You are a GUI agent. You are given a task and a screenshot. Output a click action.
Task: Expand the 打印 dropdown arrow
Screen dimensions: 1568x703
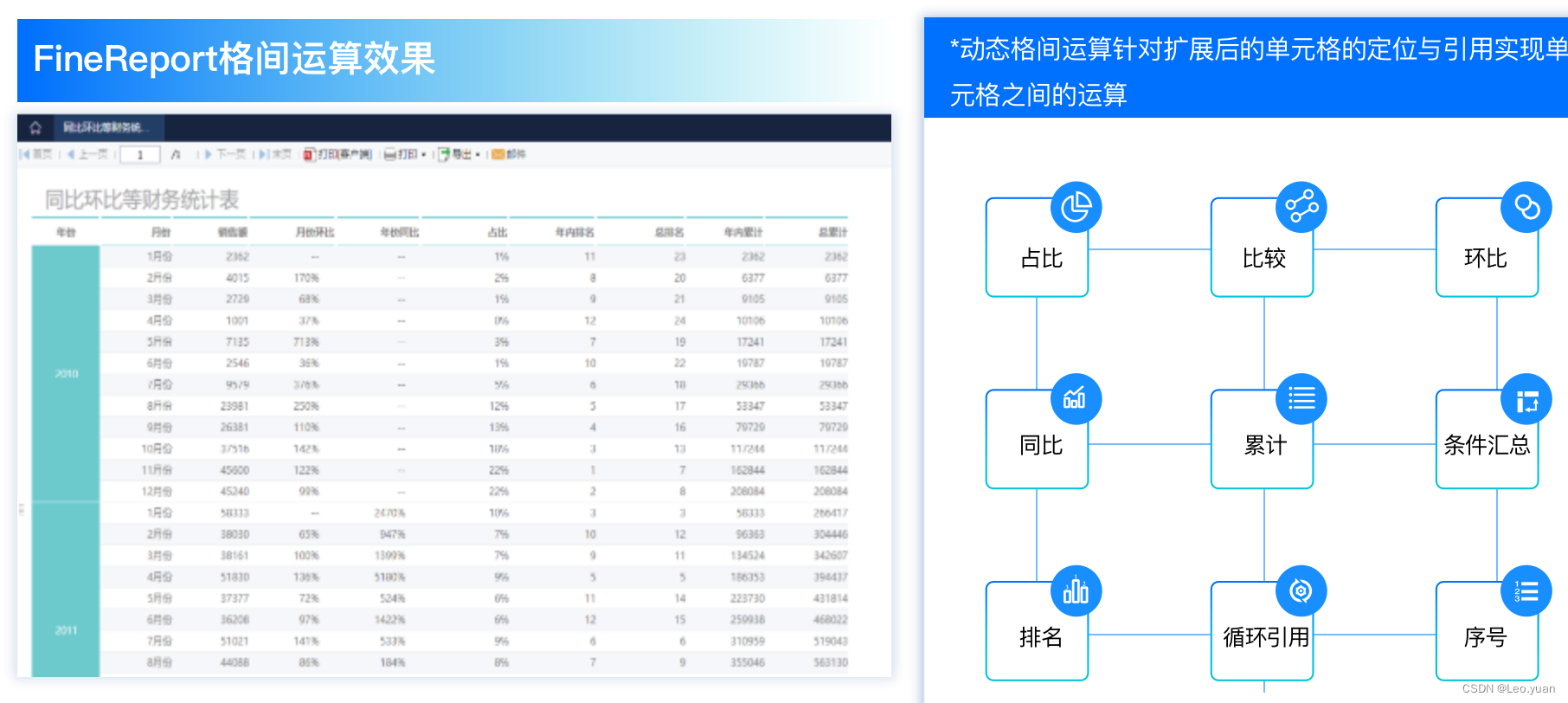point(424,155)
